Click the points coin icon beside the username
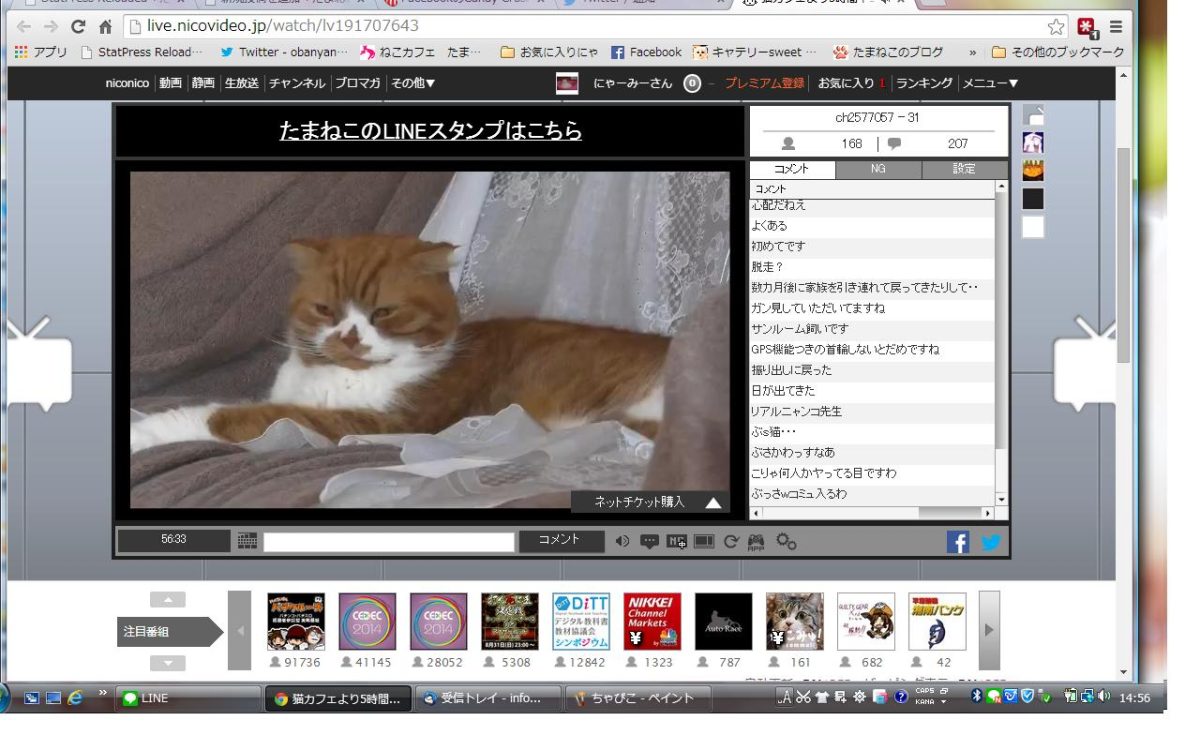 click(x=692, y=83)
